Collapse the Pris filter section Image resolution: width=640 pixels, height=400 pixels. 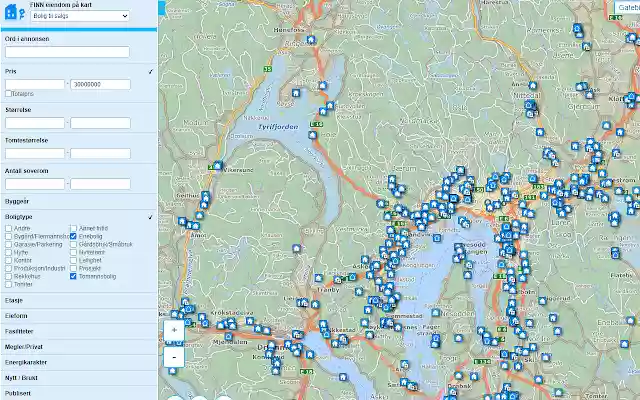pos(79,71)
